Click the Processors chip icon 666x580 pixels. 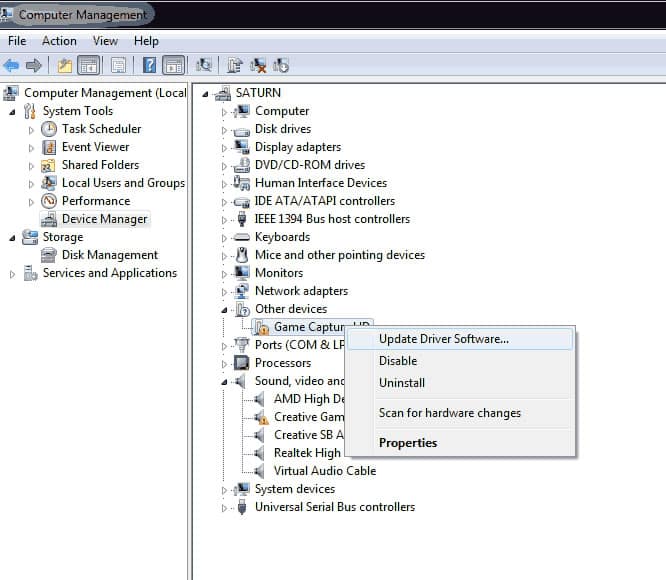[242, 363]
